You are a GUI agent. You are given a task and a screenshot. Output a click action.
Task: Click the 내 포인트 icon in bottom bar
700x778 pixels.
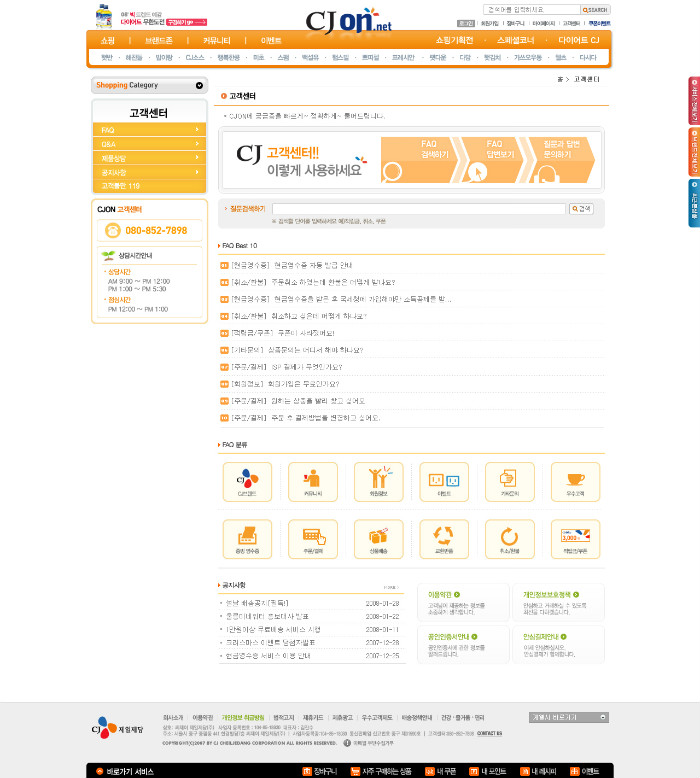(474, 771)
